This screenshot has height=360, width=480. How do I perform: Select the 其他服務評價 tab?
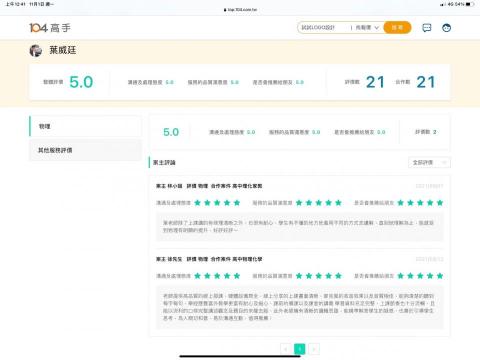[85, 150]
